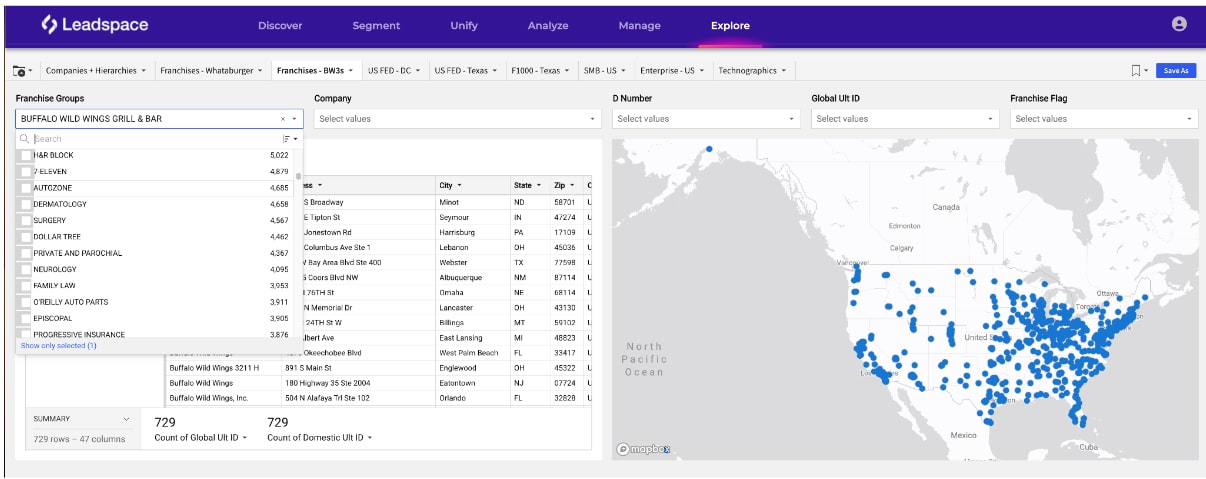Select the Franchises - BW3s tab
This screenshot has width=1206, height=479.
(x=315, y=71)
